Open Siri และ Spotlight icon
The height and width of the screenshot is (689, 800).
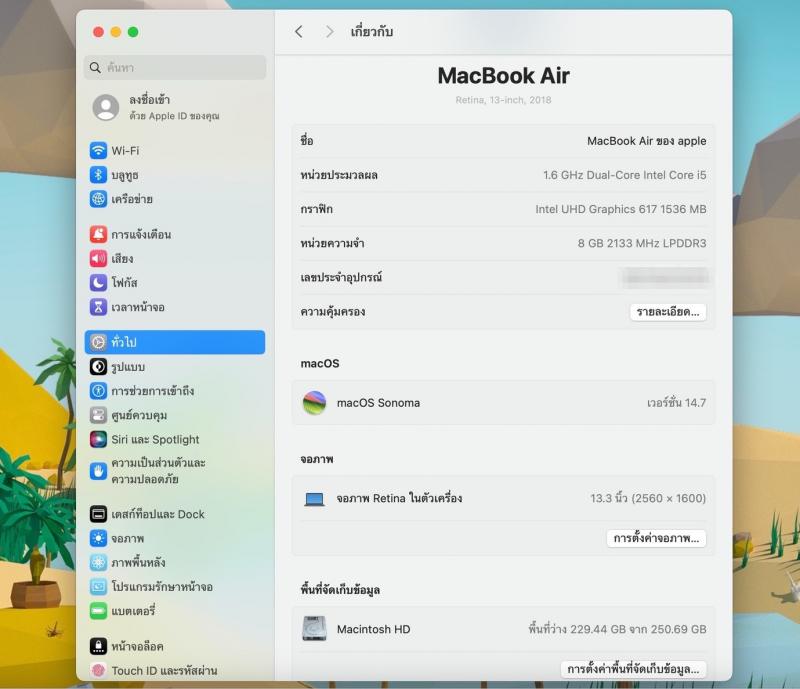[x=98, y=439]
